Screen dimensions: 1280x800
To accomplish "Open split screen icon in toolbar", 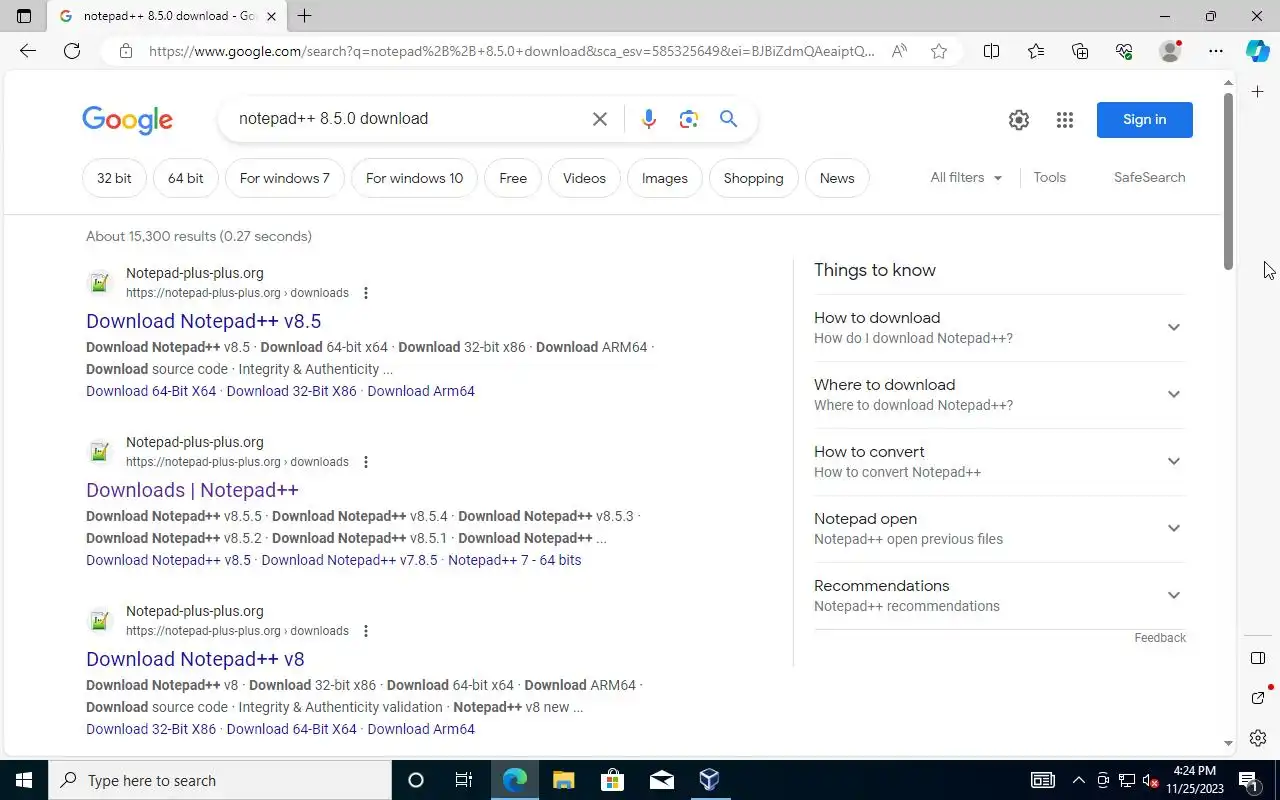I will 991,51.
